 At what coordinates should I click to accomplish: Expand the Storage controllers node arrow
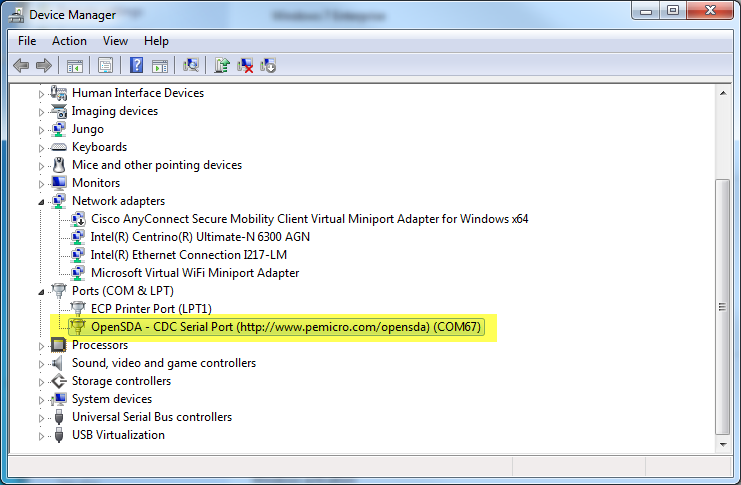click(41, 382)
